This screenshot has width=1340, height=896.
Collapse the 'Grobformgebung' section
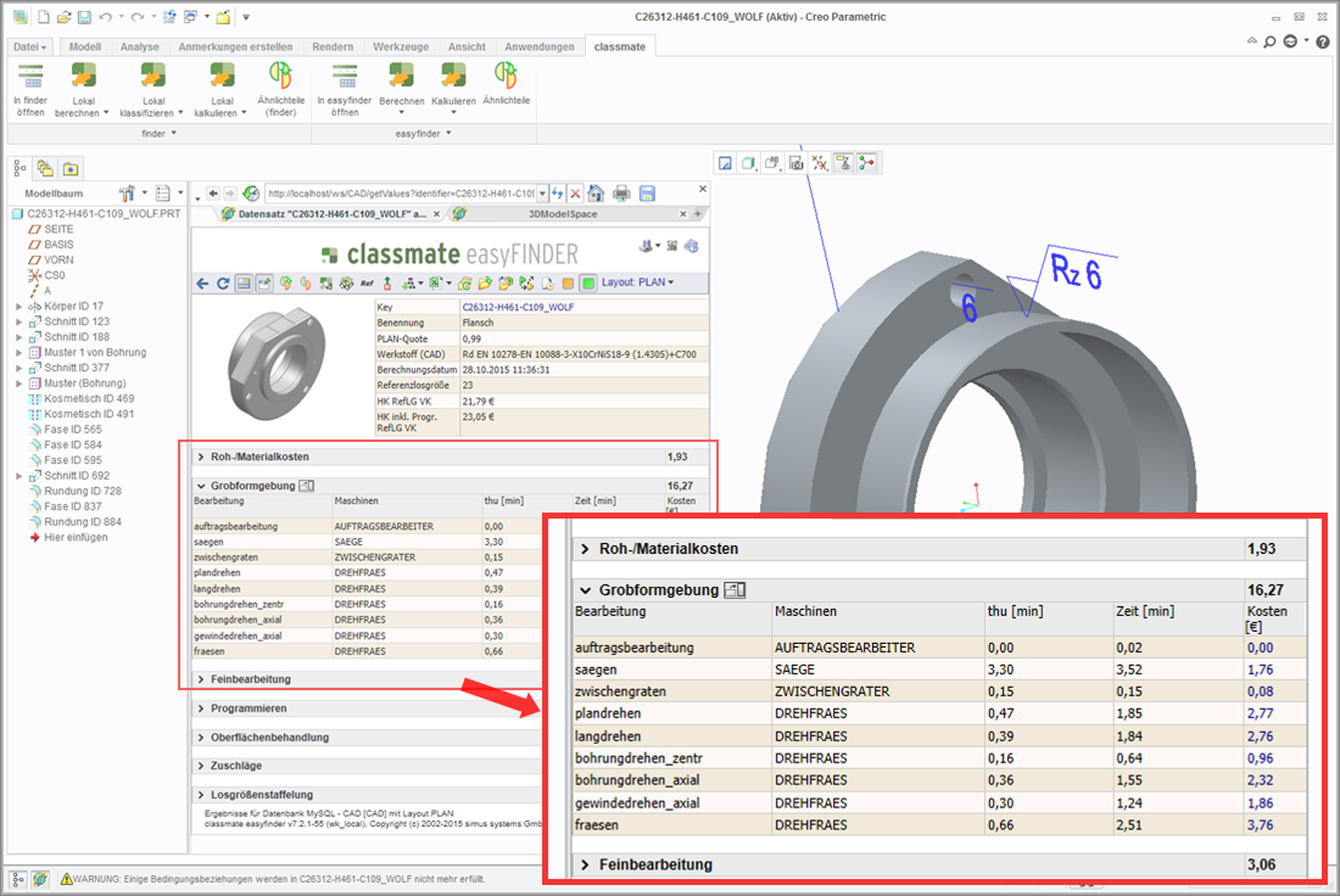(201, 486)
